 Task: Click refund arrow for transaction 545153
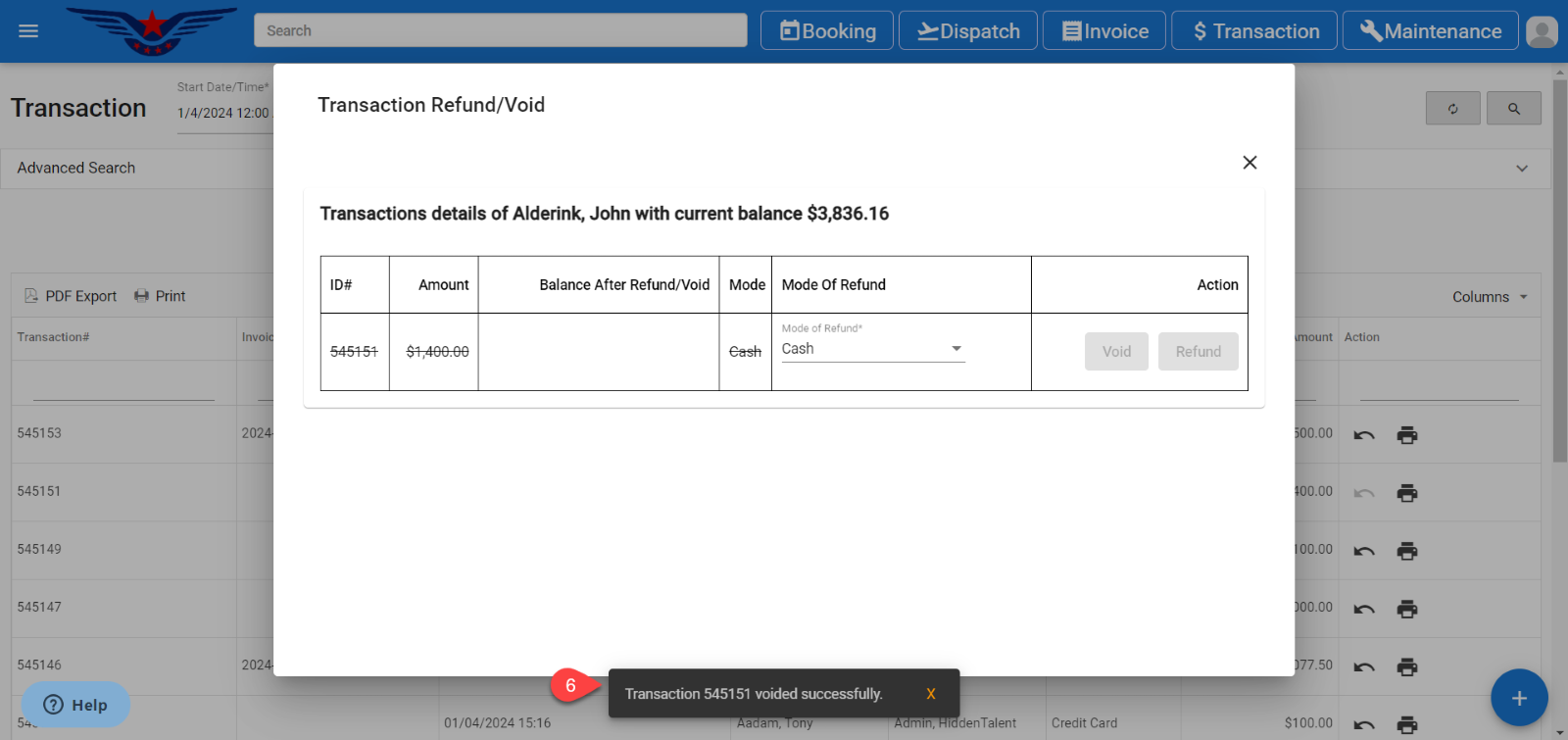coord(1364,435)
